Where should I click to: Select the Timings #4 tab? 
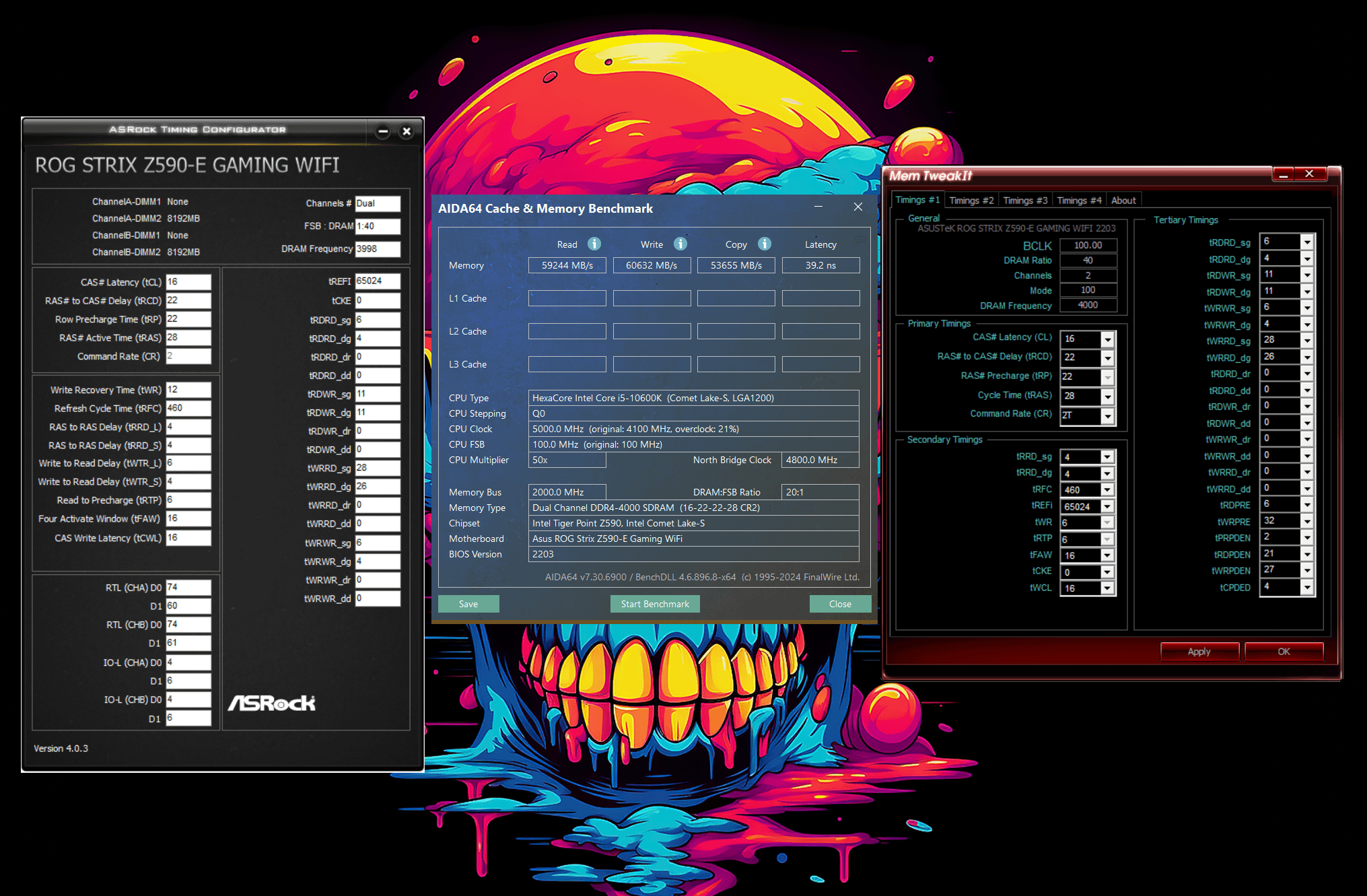(1079, 201)
